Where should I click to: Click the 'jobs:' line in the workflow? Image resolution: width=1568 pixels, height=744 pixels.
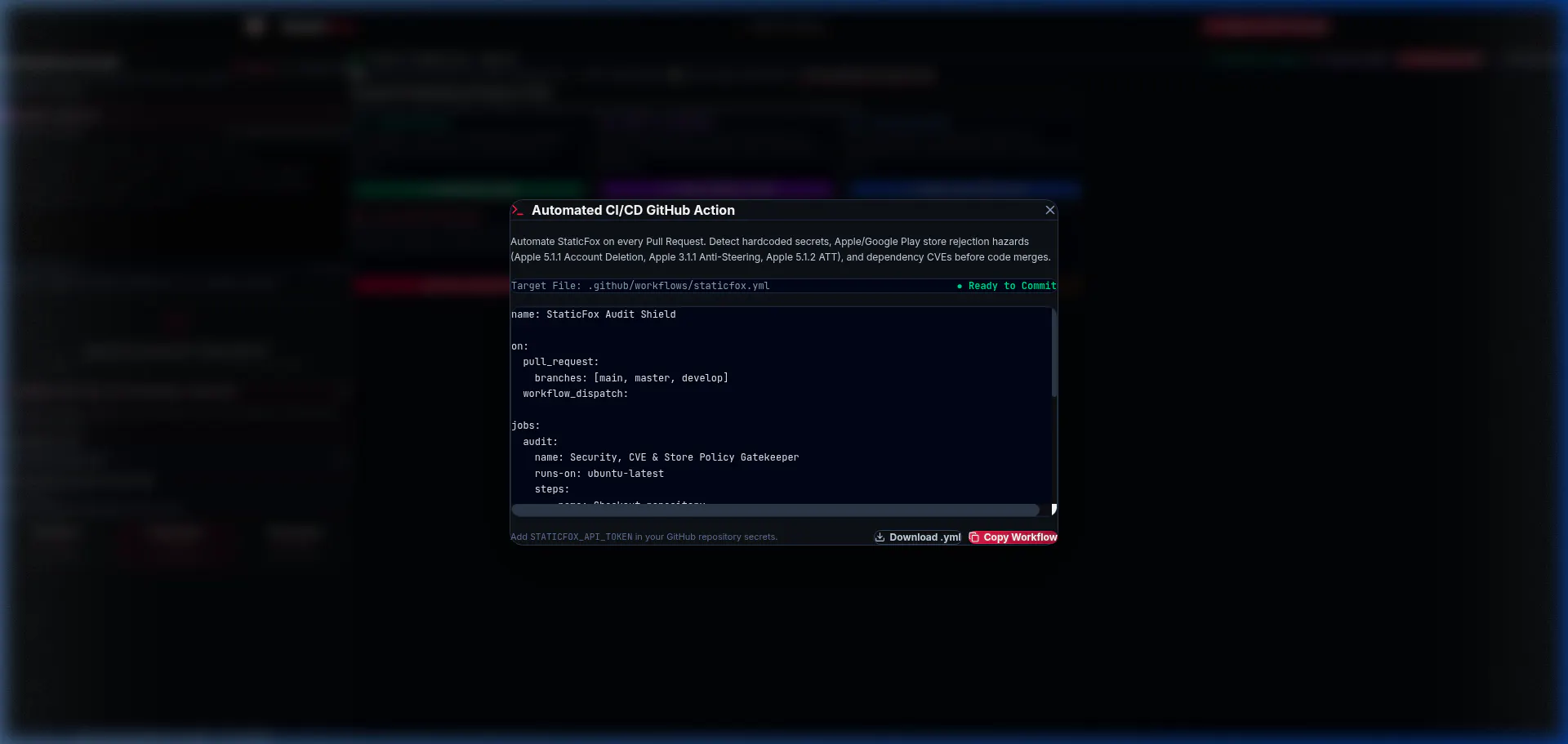(x=526, y=425)
